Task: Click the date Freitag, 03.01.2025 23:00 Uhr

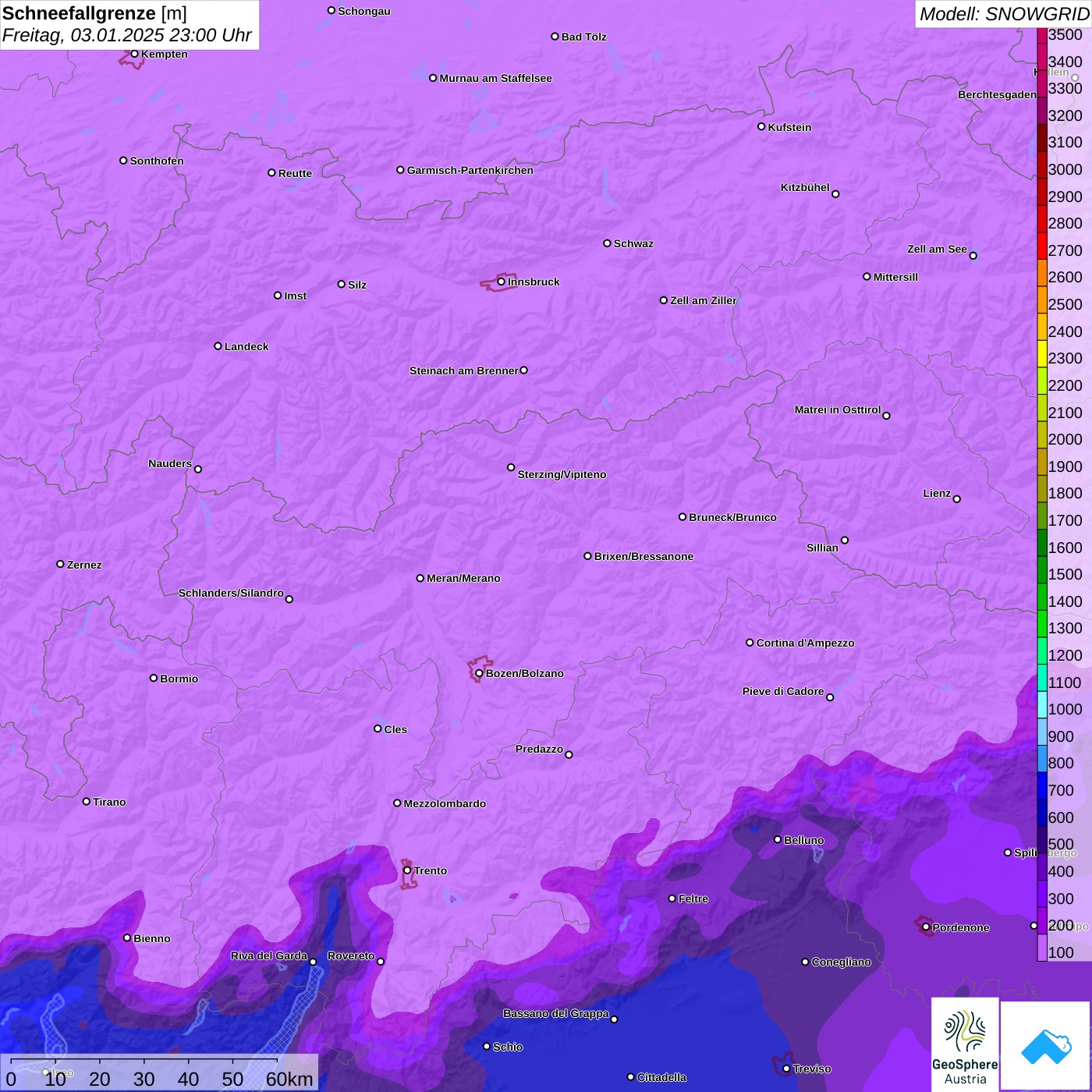Action: coord(127,36)
